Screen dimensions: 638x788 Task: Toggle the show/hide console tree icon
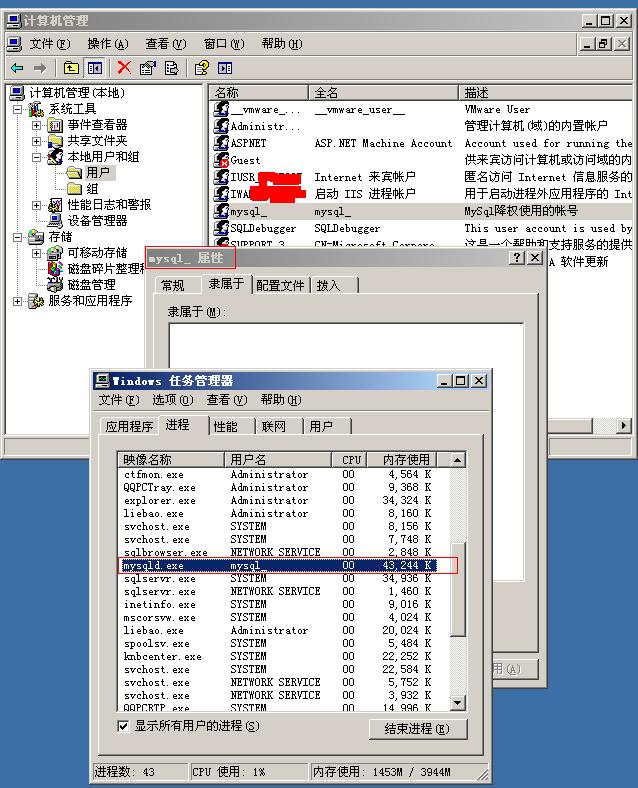coord(94,68)
